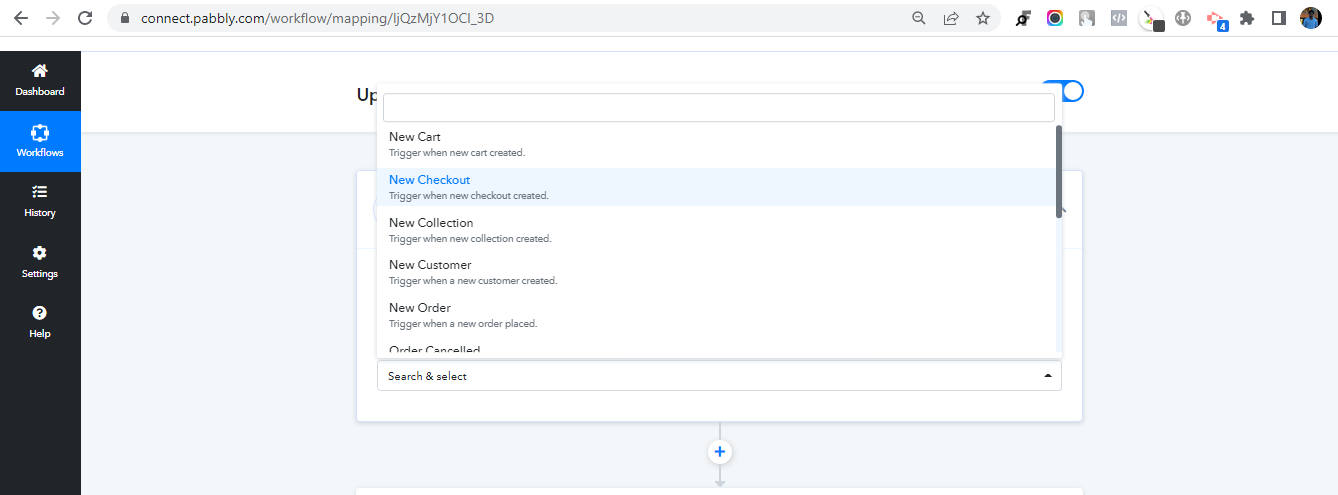Open the Search & select dropdown
The width and height of the screenshot is (1338, 495).
(719, 376)
